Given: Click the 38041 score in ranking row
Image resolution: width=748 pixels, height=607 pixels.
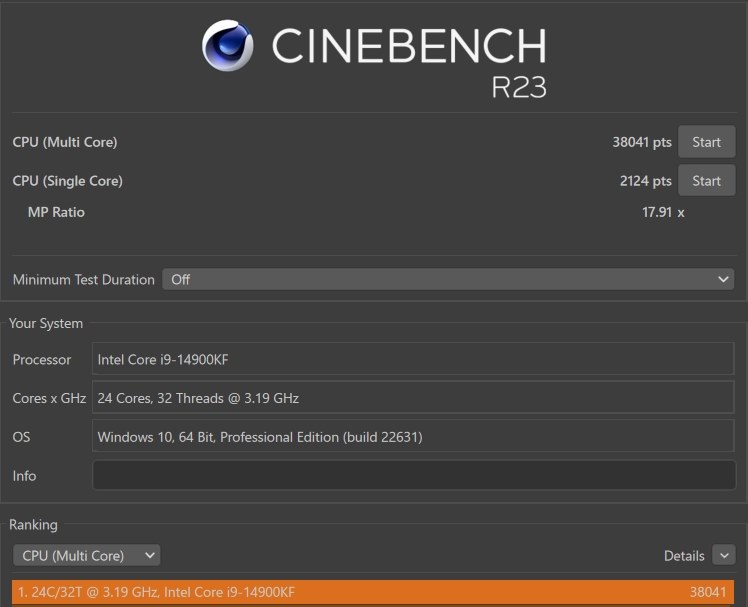Looking at the screenshot, I should click(708, 592).
